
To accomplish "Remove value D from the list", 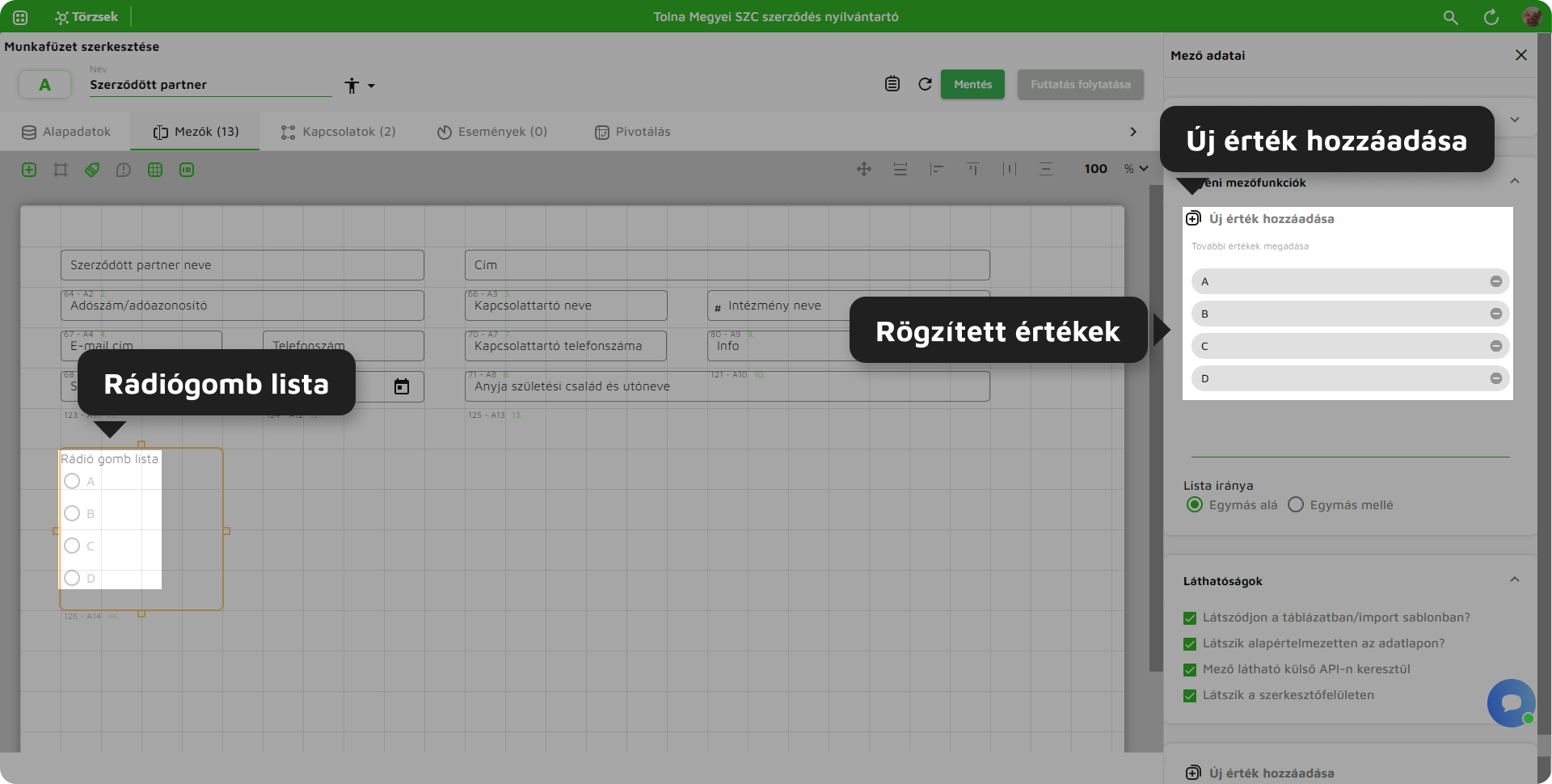I will (1496, 378).
